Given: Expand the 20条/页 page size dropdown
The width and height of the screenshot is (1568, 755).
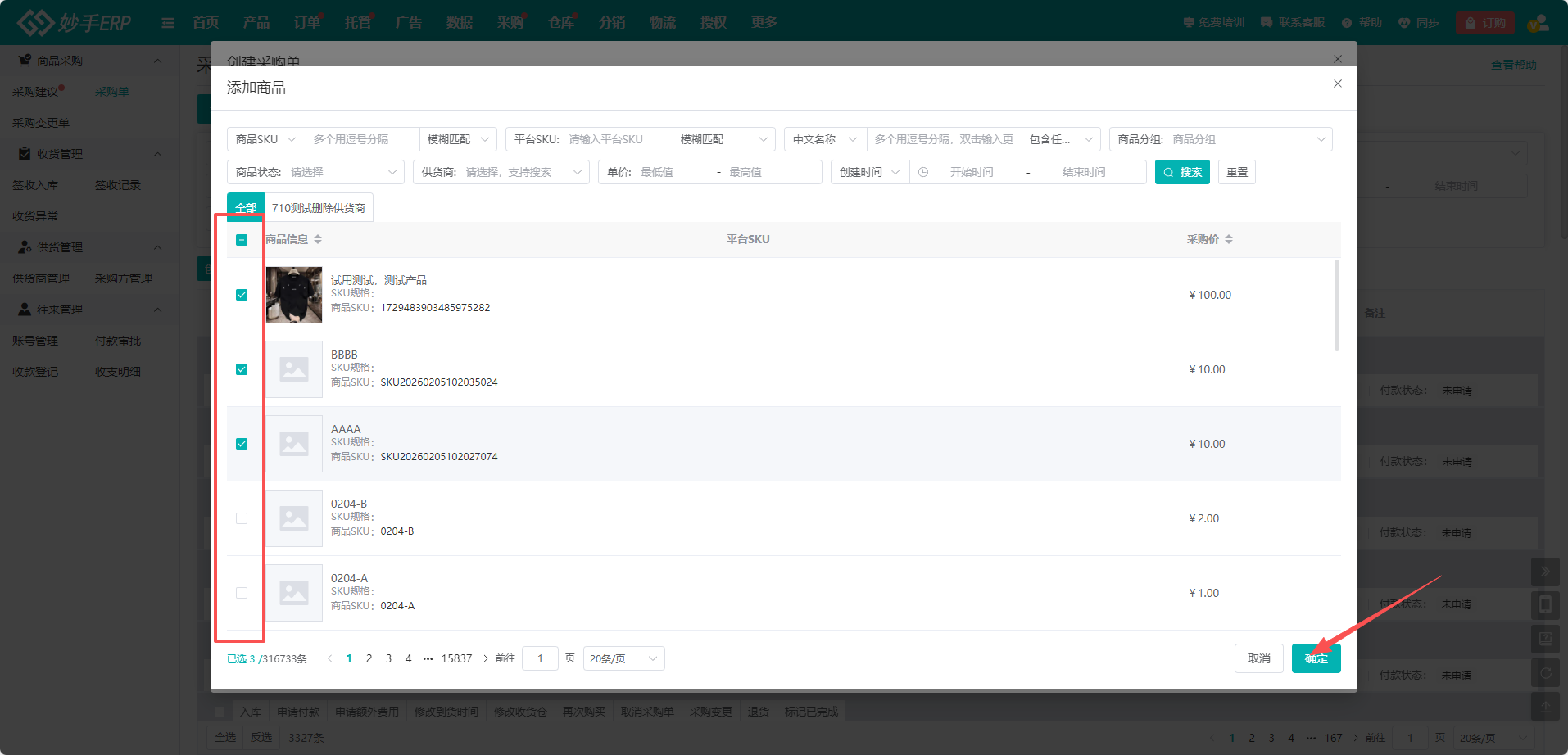Looking at the screenshot, I should tap(623, 658).
